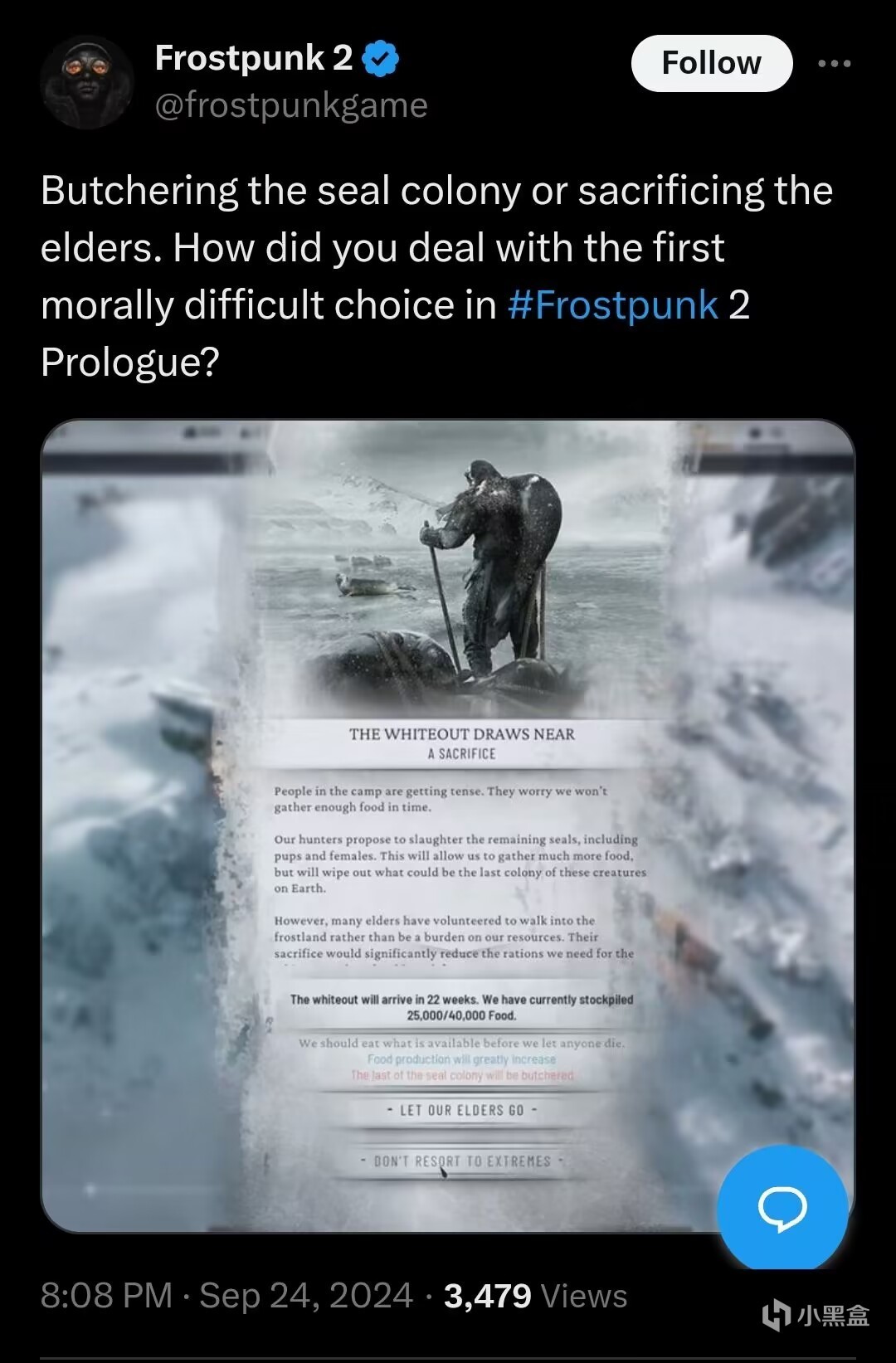This screenshot has width=896, height=1363.
Task: Click the blue verified badge
Action: 381,59
